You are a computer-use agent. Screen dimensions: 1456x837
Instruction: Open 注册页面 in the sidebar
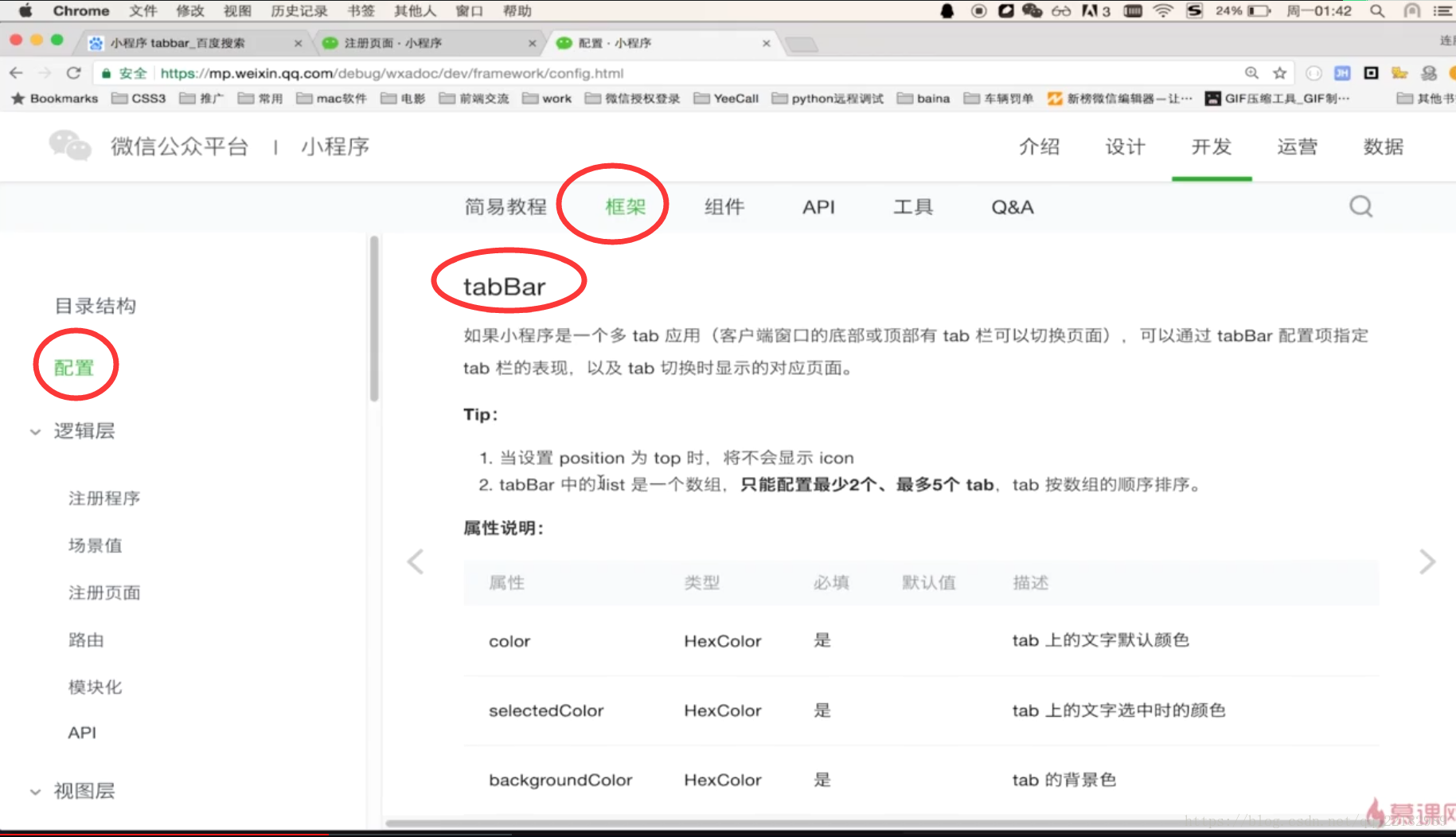click(104, 593)
